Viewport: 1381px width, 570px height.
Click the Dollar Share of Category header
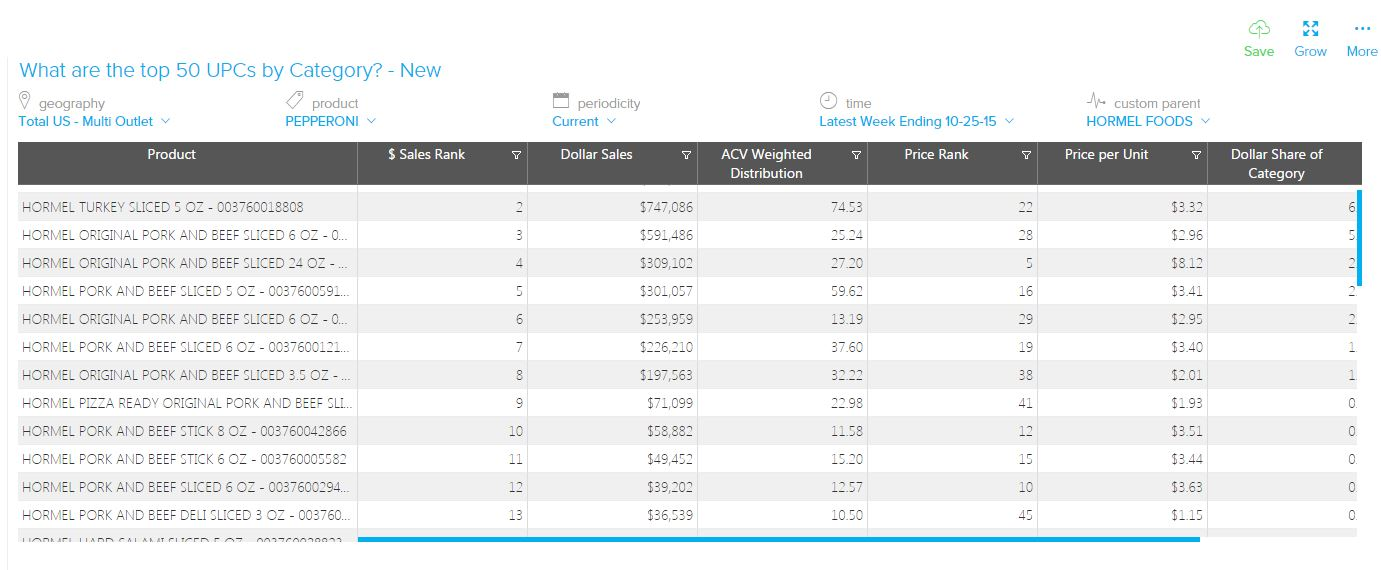click(1276, 164)
